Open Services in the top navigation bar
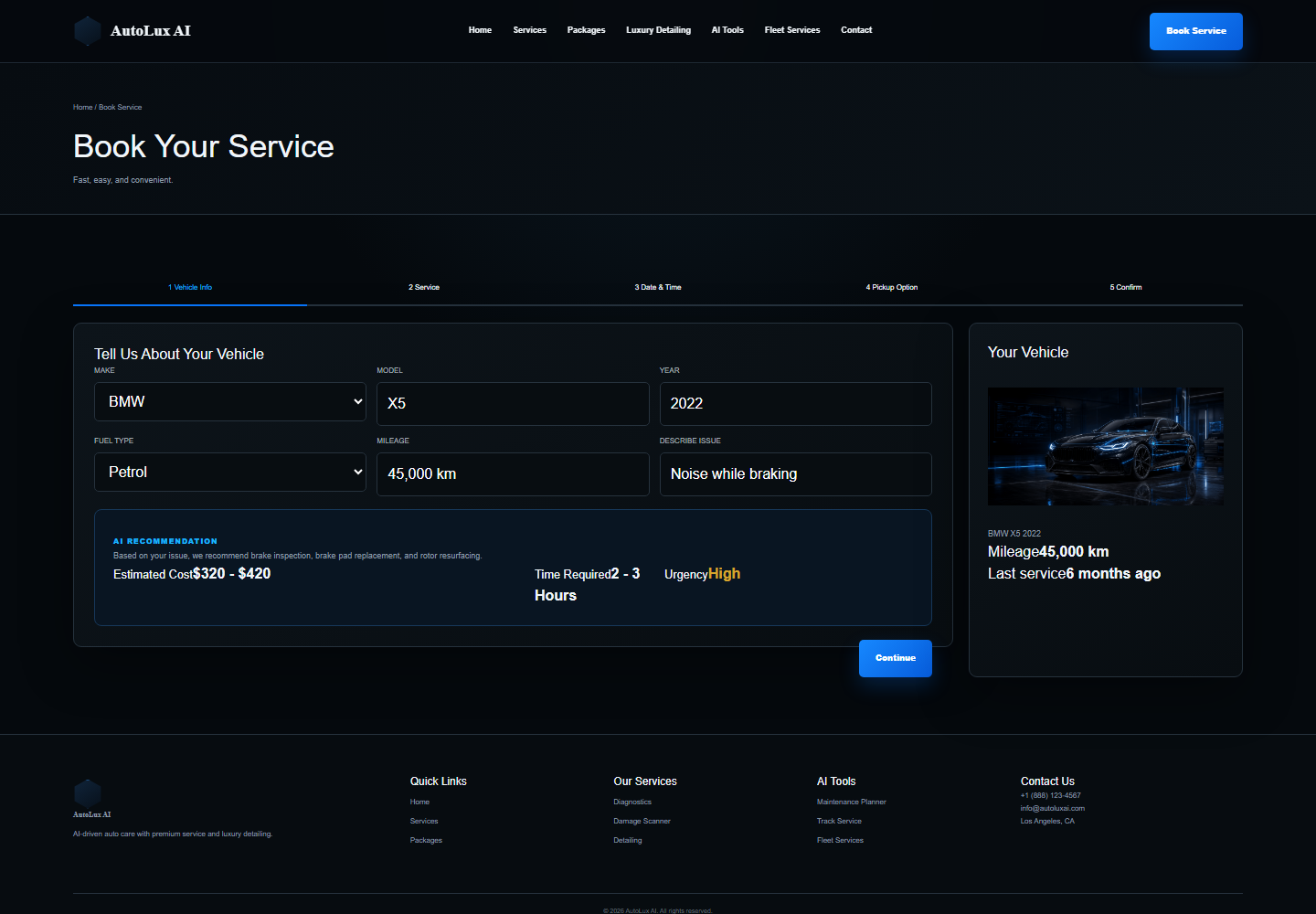The width and height of the screenshot is (1316, 914). (530, 30)
